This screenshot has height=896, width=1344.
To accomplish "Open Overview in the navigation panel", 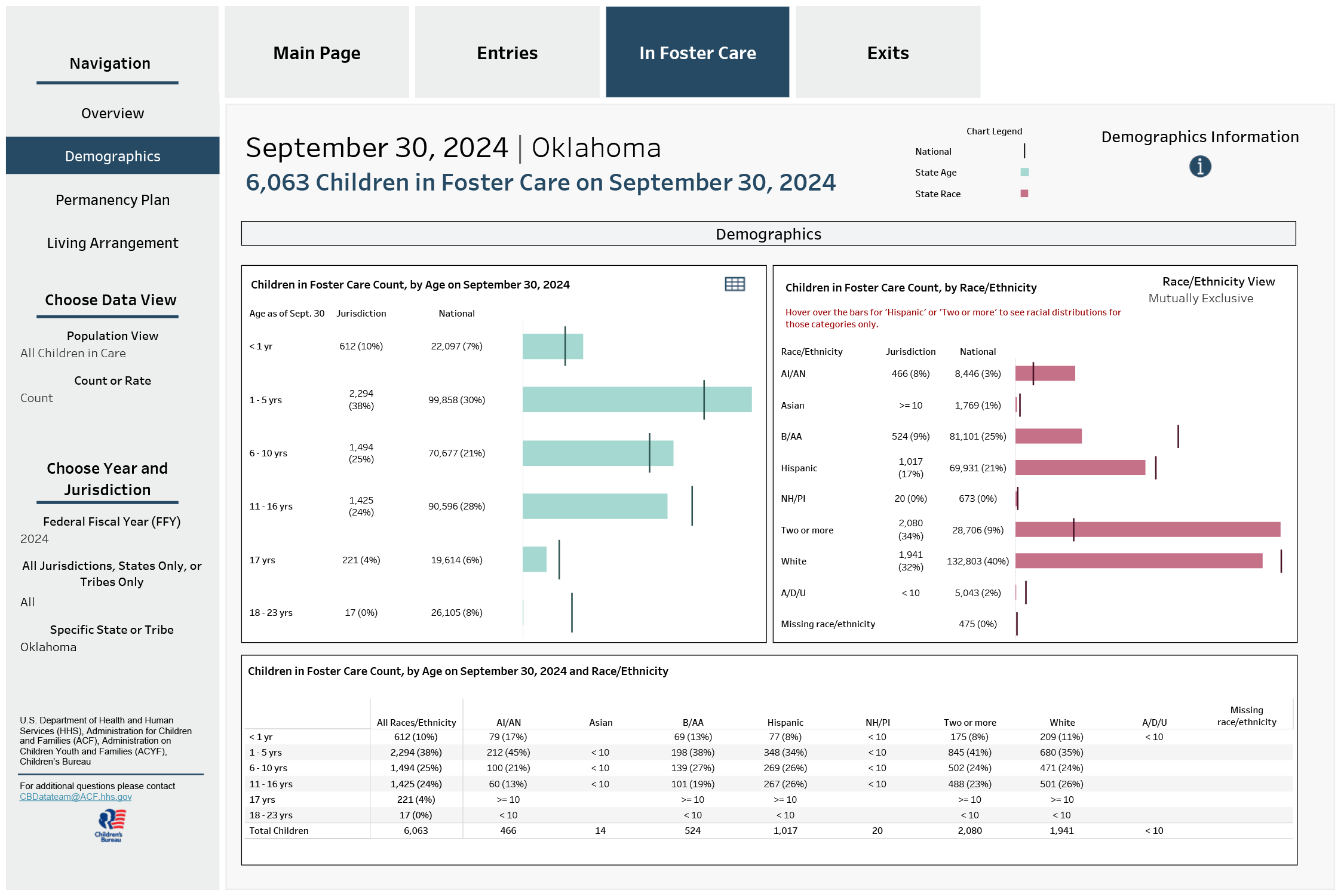I will [x=112, y=113].
